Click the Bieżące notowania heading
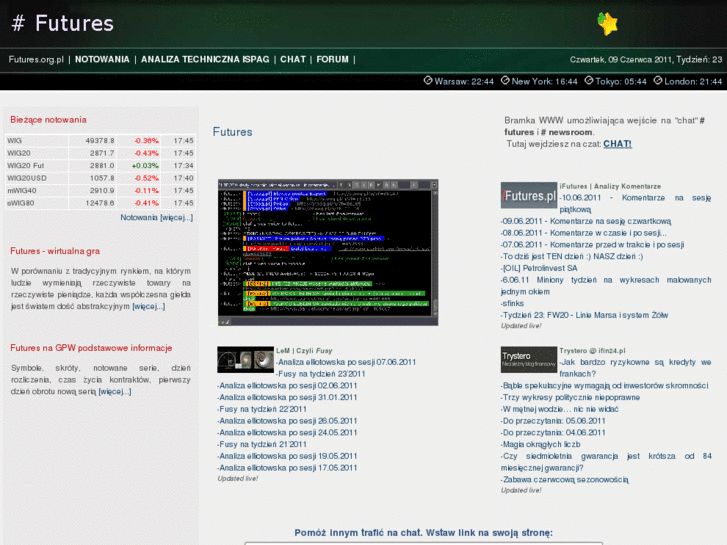 pyautogui.click(x=48, y=120)
